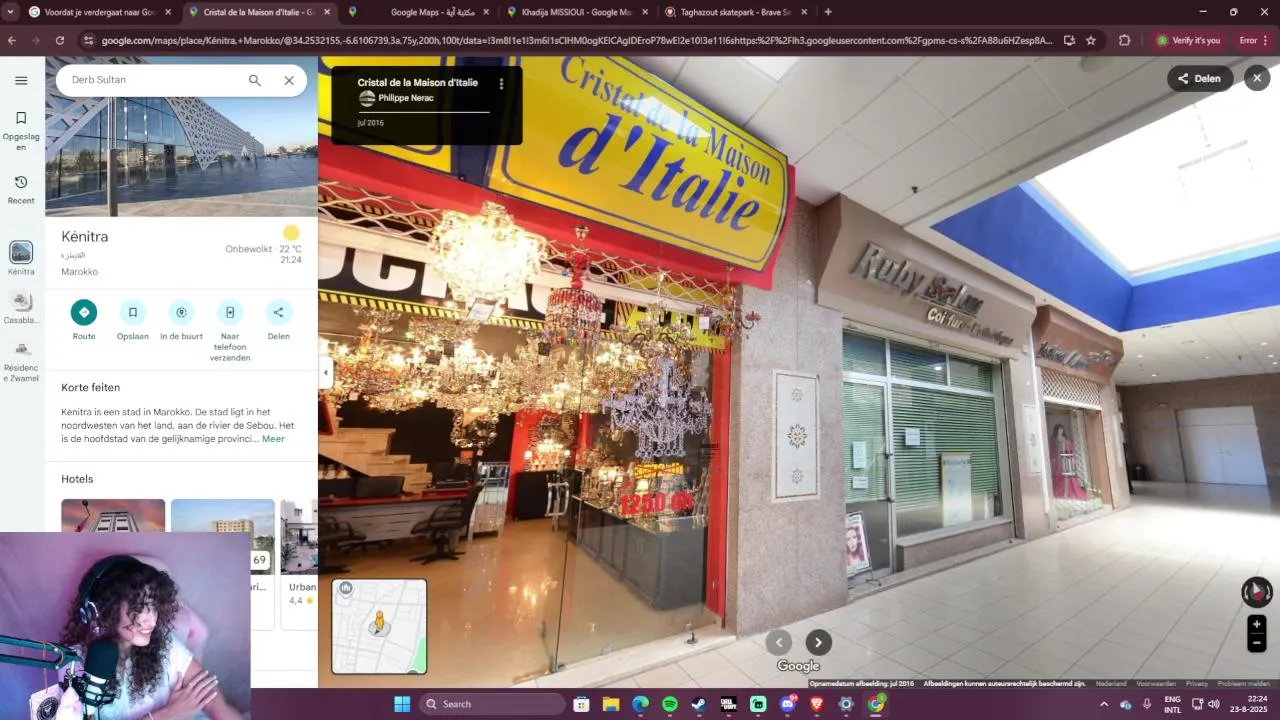The width and height of the screenshot is (1280, 720).
Task: Click the Delen share button in photo viewer
Action: point(1199,78)
